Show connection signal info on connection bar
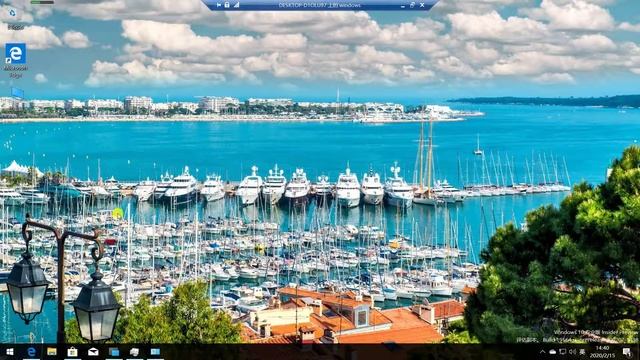This screenshot has width=640, height=360. click(x=236, y=5)
